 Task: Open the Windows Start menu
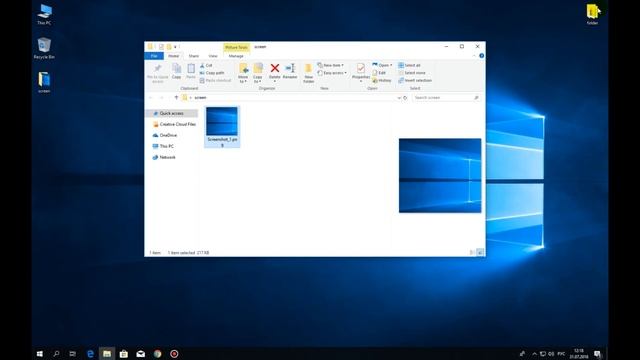[x=40, y=353]
